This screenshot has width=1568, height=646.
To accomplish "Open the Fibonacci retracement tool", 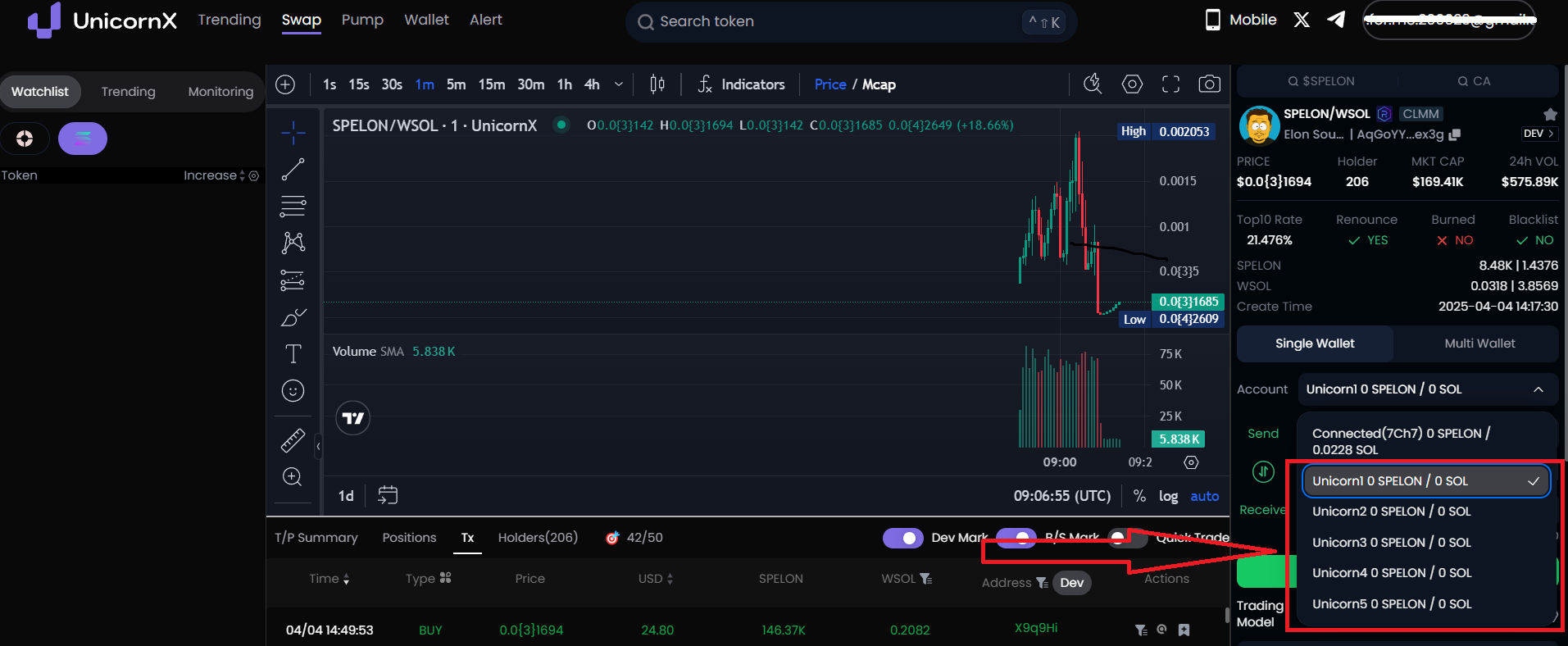I will 293,206.
